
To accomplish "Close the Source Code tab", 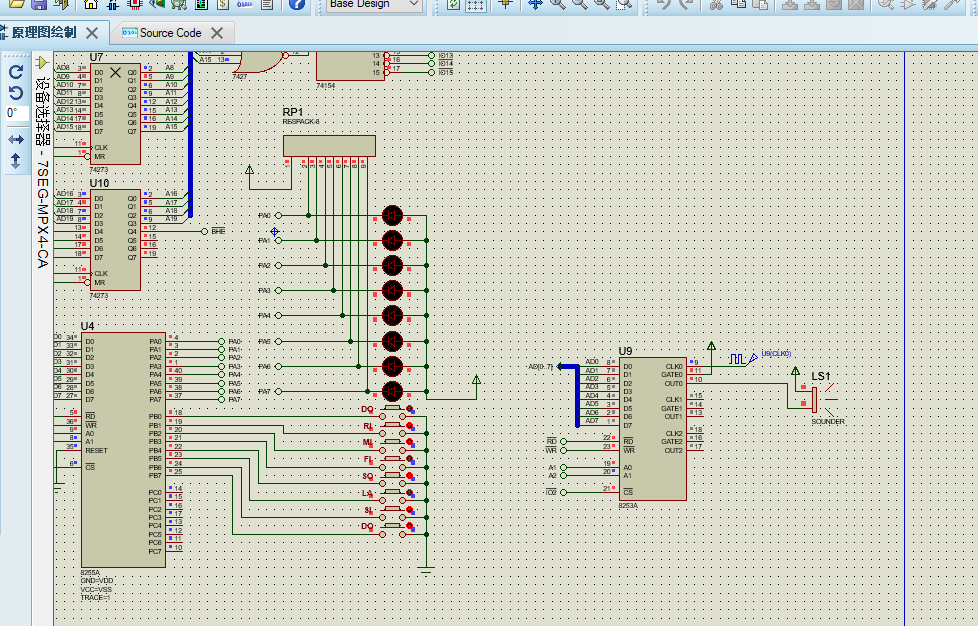I will [217, 32].
